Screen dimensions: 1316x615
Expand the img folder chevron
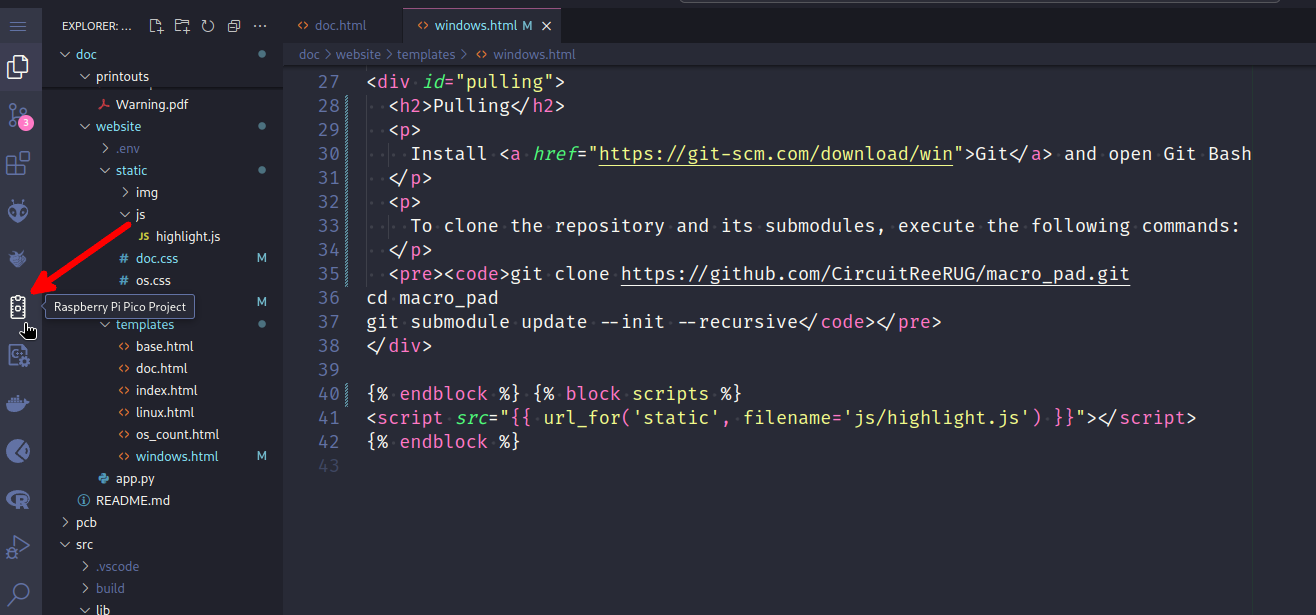coord(125,193)
